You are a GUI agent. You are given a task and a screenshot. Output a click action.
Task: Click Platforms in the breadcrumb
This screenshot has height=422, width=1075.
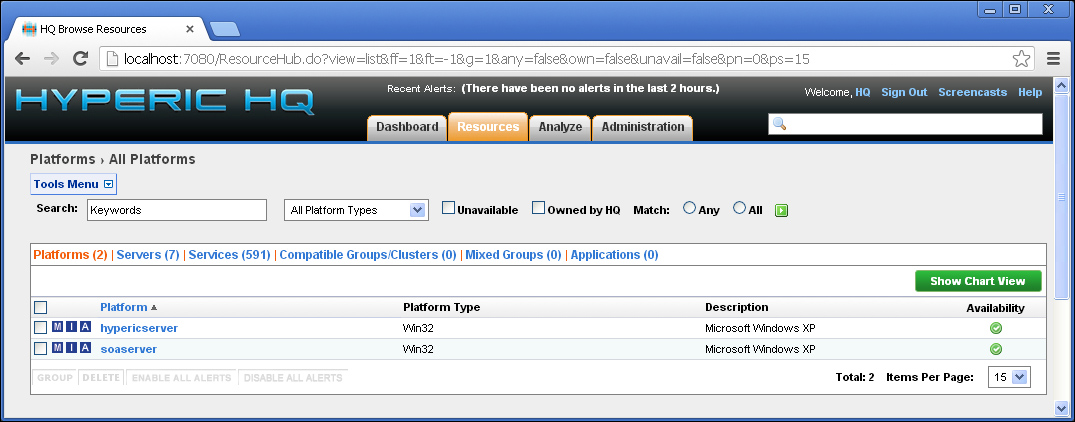pos(62,160)
